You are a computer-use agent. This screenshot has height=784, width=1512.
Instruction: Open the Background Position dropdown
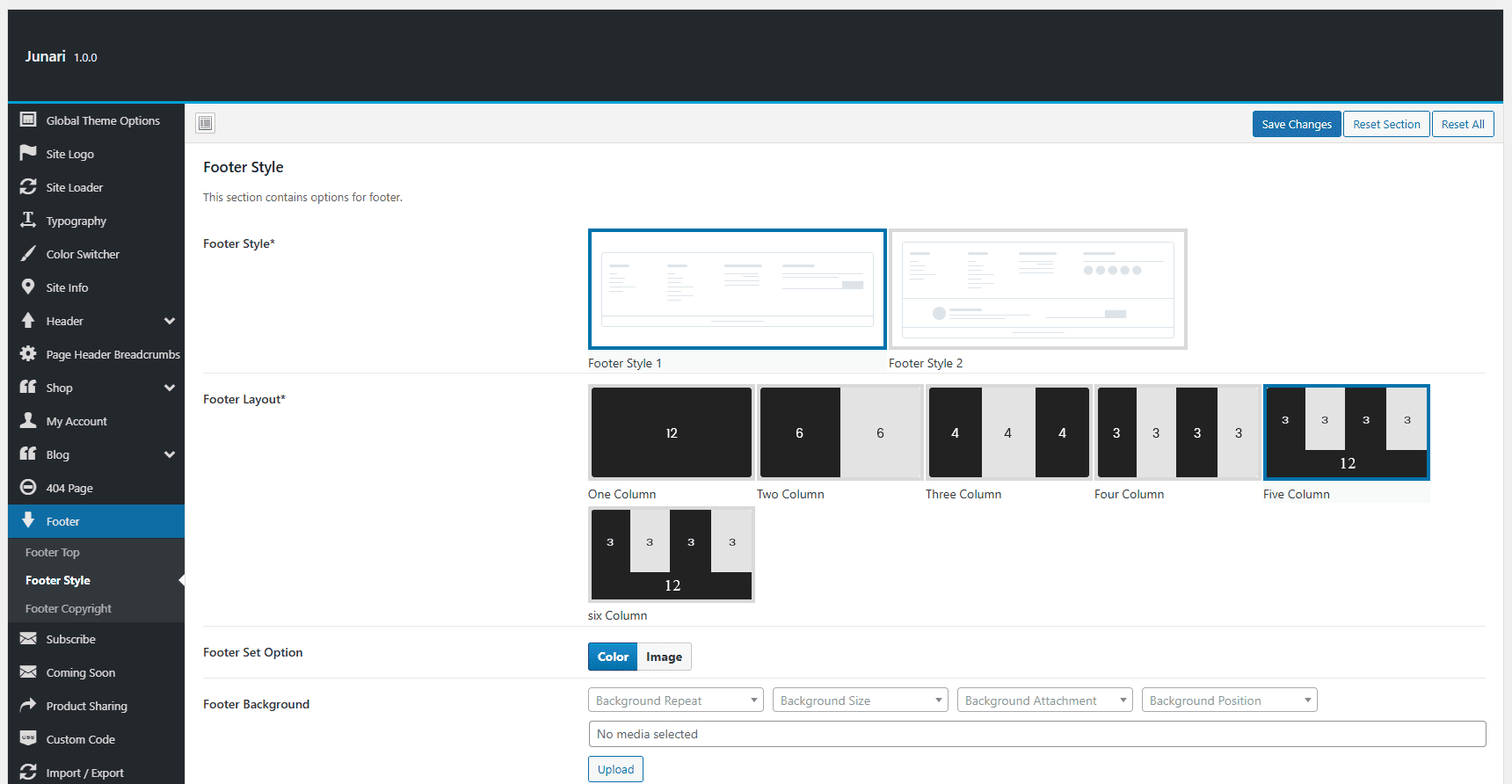[x=1229, y=701]
